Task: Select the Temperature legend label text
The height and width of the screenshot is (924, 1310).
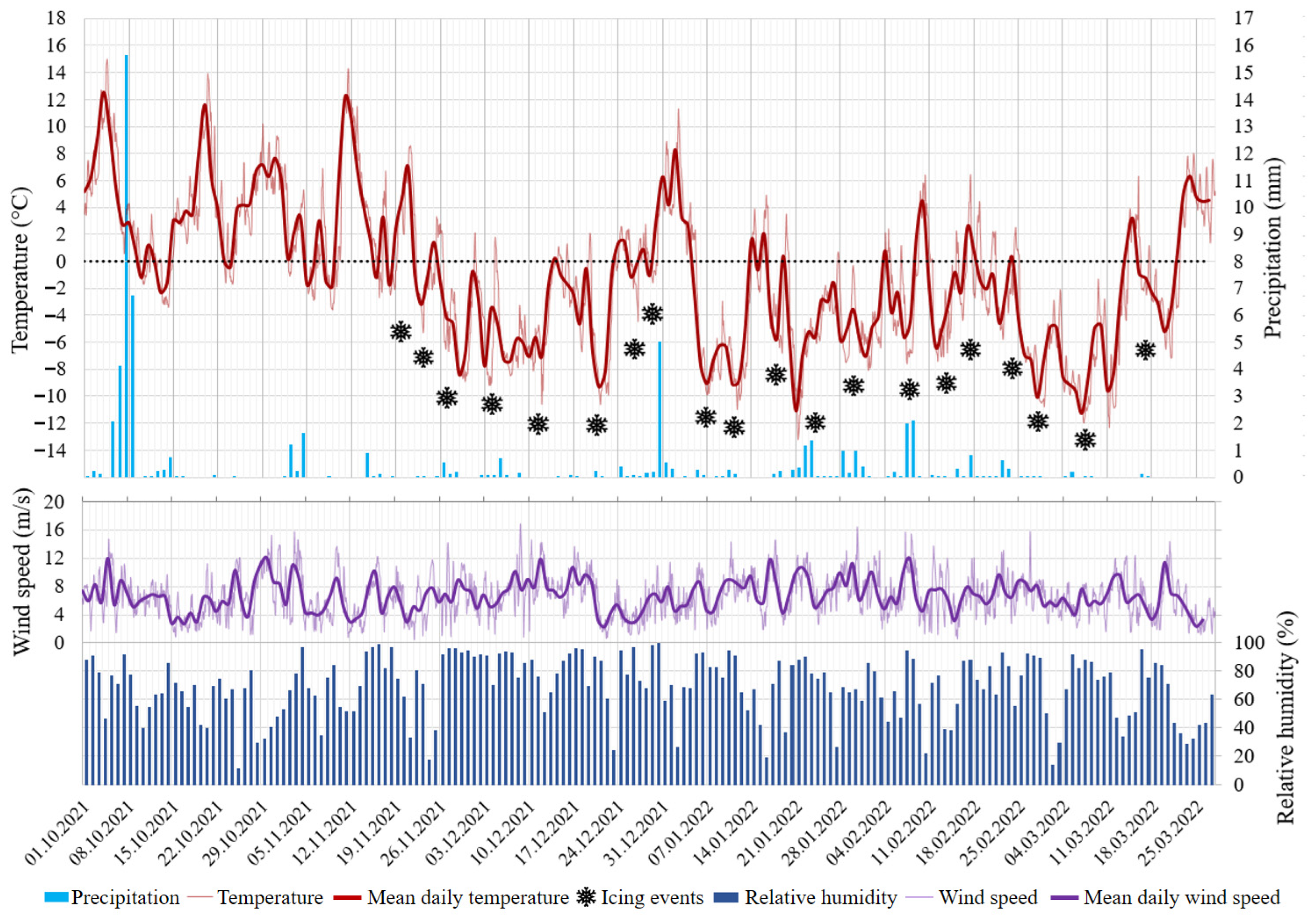Action: point(270,898)
